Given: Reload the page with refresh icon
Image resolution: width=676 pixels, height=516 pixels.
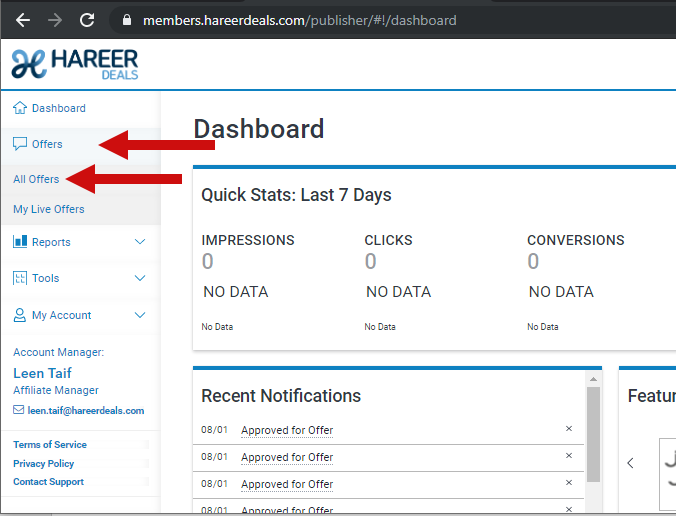Looking at the screenshot, I should pyautogui.click(x=87, y=20).
